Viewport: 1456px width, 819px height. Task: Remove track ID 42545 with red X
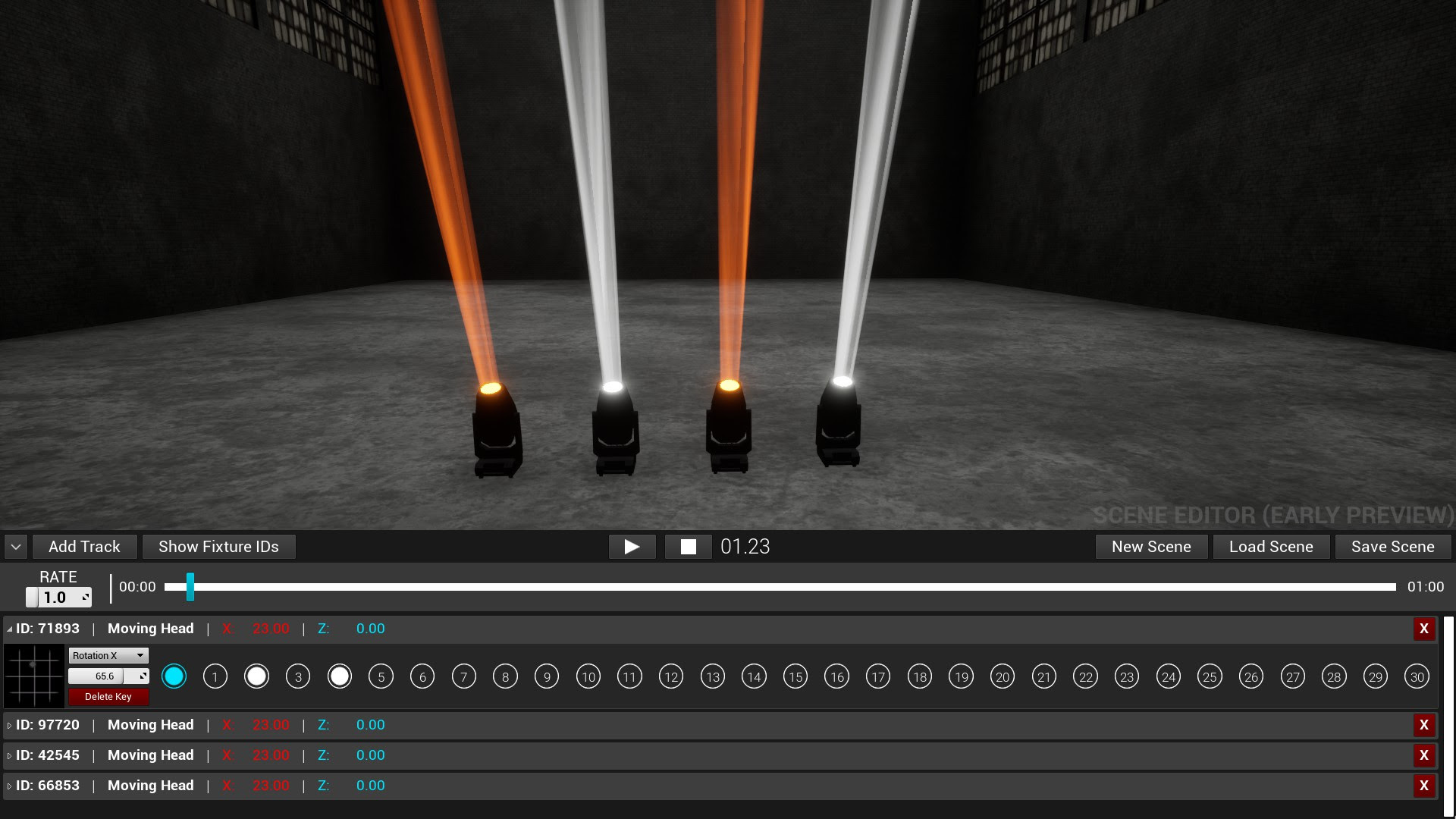[x=1423, y=755]
